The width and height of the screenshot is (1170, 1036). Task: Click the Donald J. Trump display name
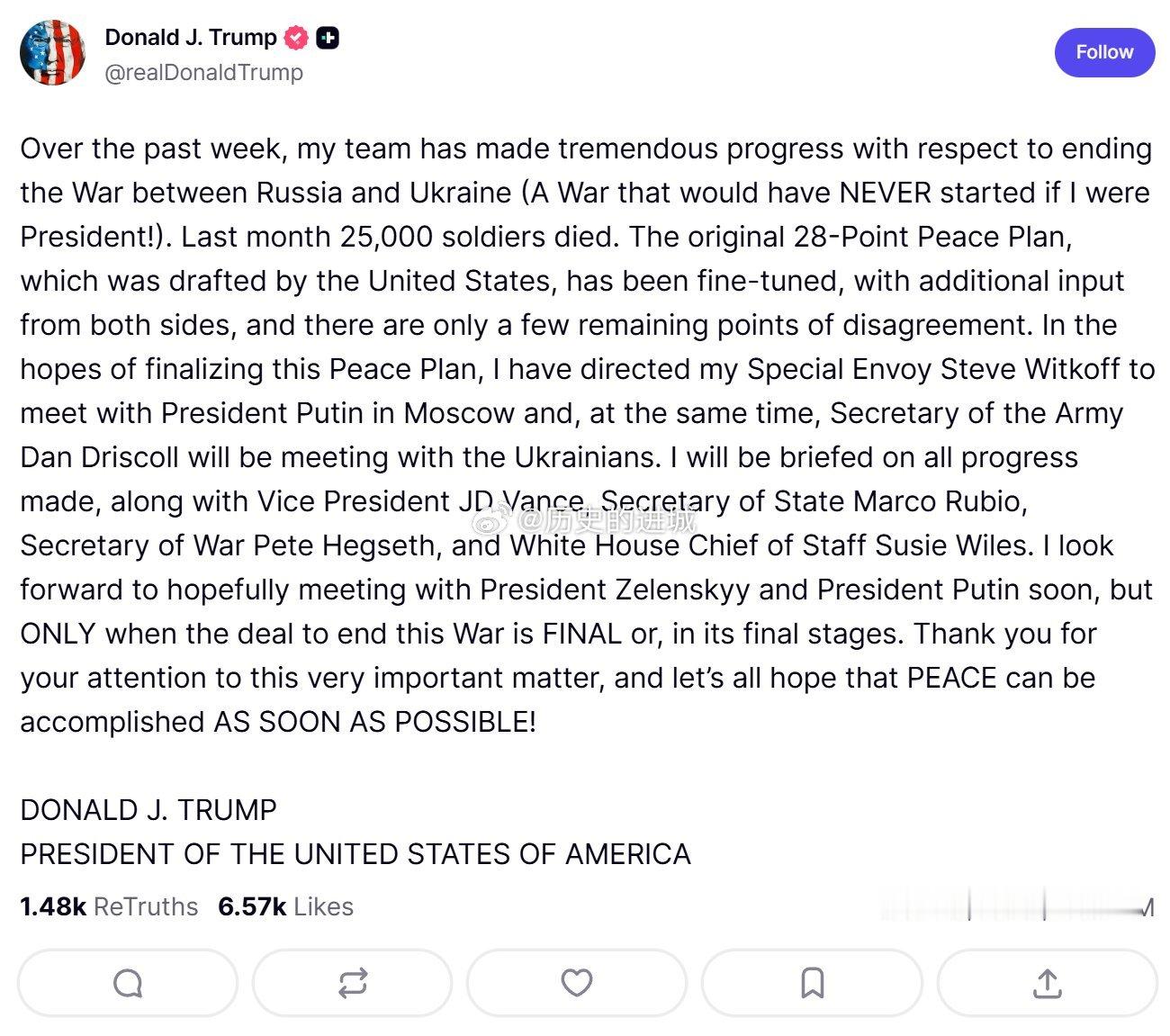click(191, 37)
